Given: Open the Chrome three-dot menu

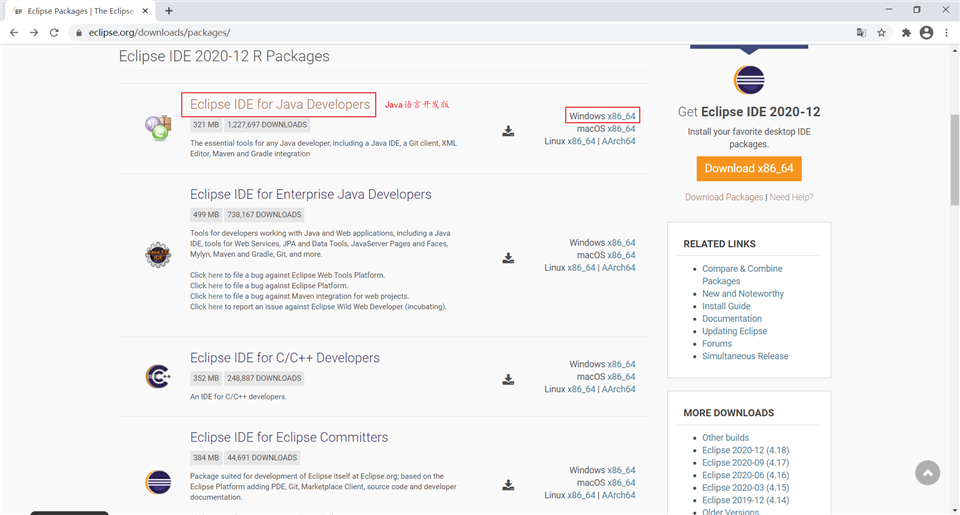Looking at the screenshot, I should pos(947,32).
